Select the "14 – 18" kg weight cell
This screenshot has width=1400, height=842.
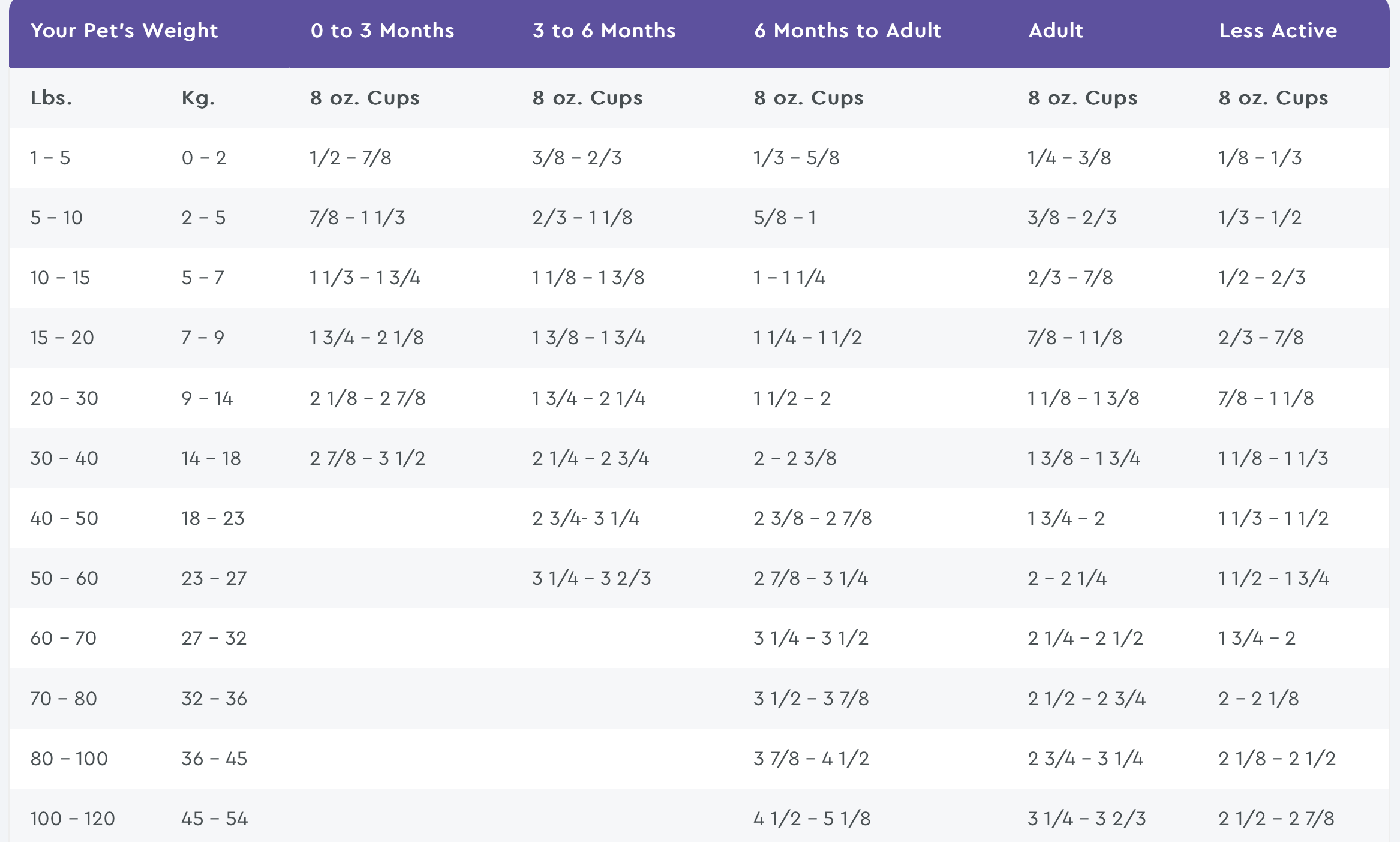tap(211, 458)
